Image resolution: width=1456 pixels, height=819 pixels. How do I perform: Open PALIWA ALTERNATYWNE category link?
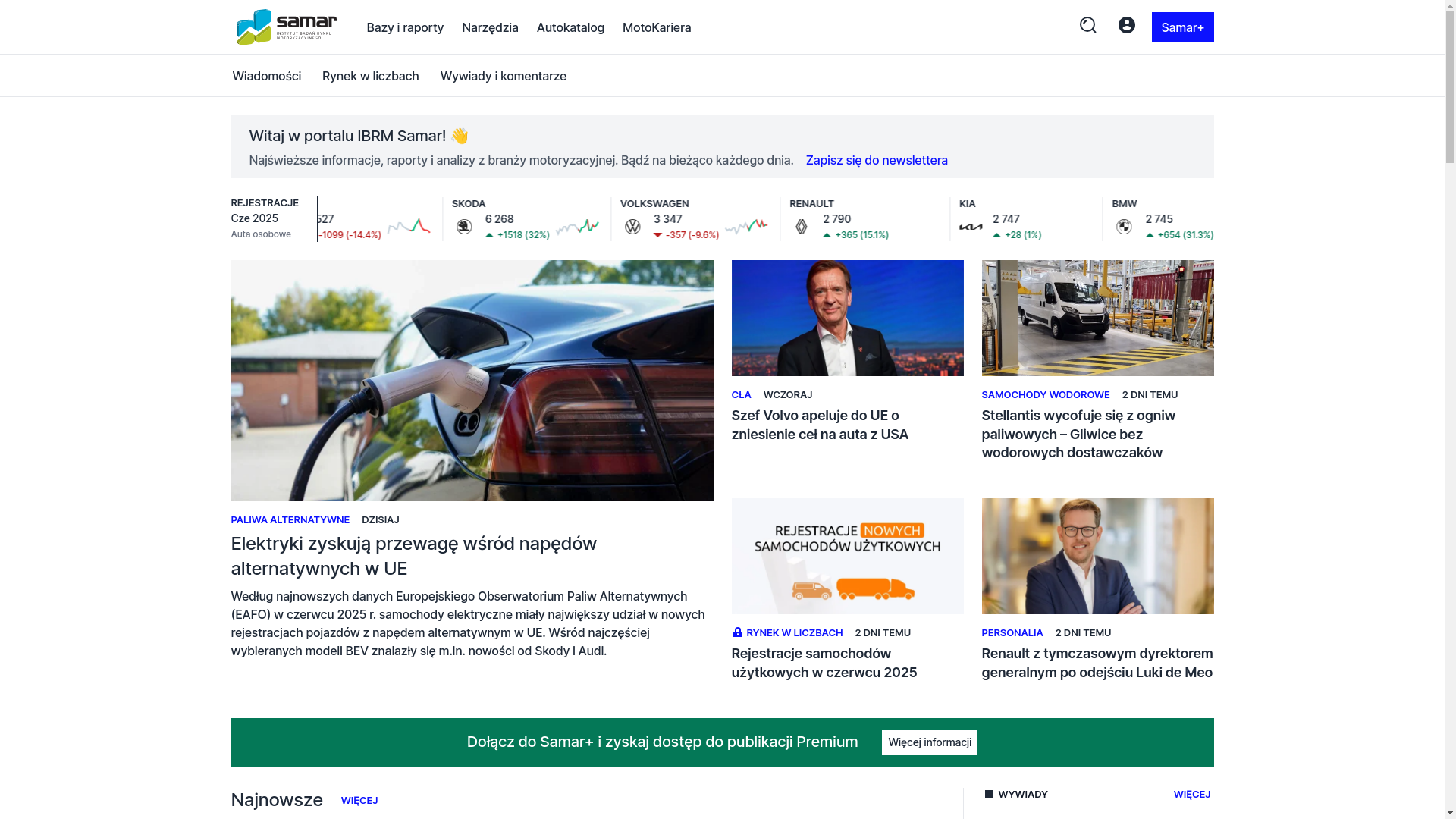coord(290,519)
